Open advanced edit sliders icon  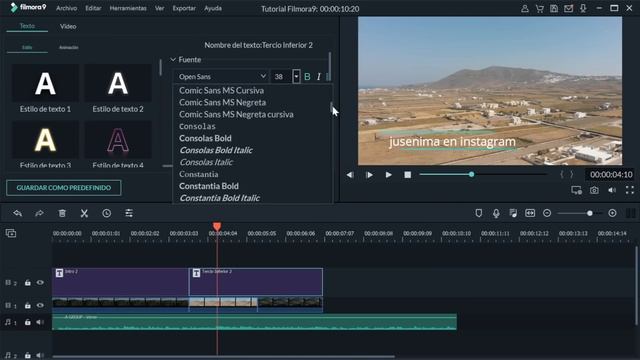tap(129, 213)
